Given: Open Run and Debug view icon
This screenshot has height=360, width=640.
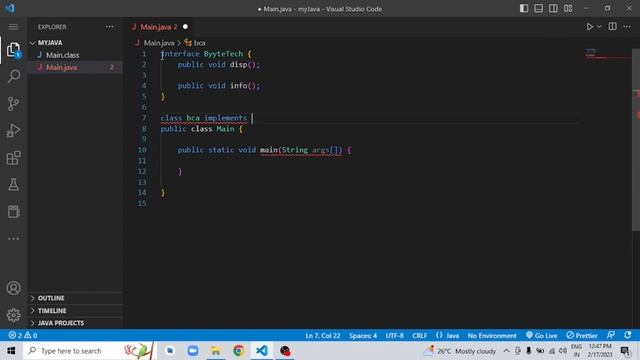Looking at the screenshot, I should tap(13, 131).
